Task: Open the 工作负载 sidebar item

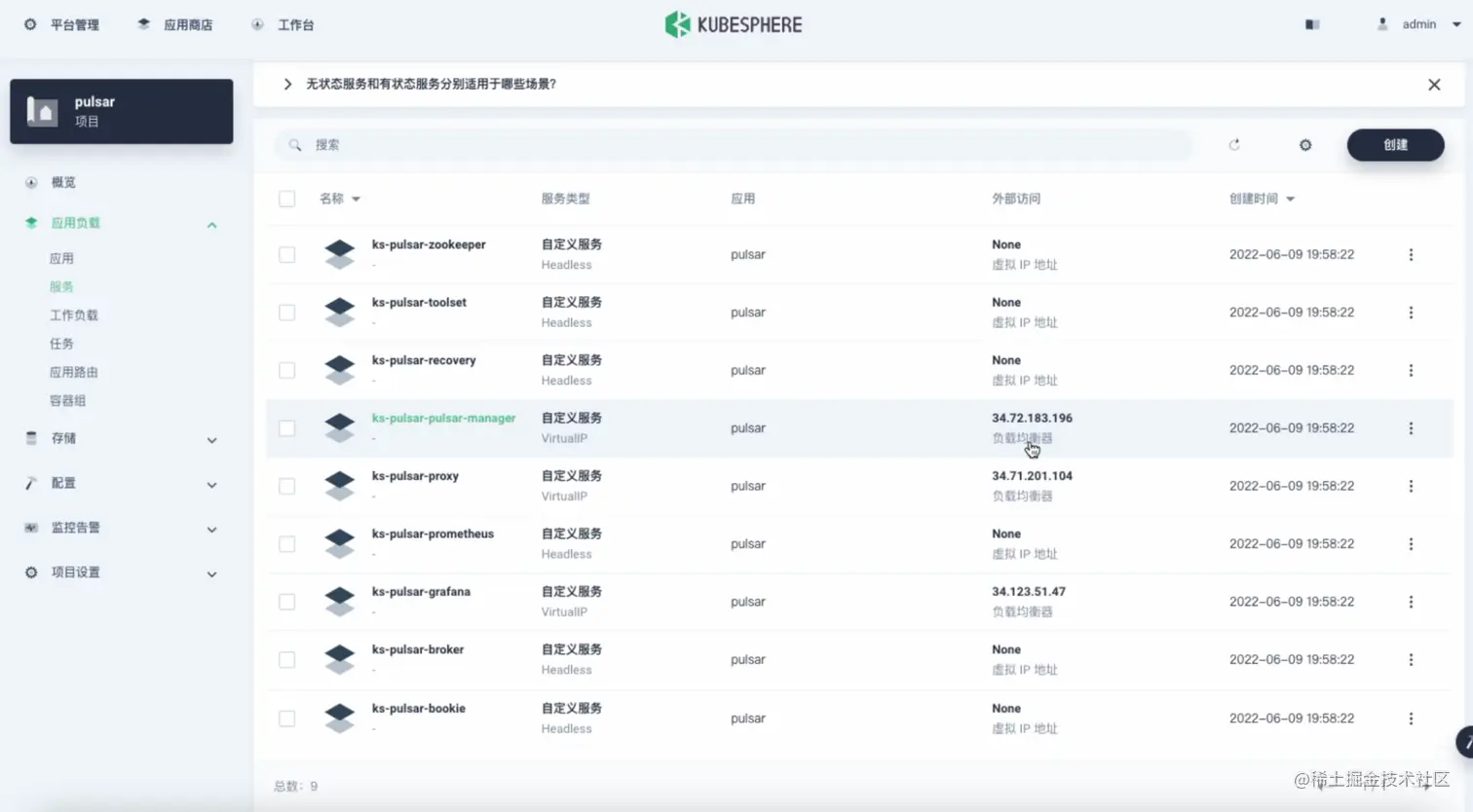Action: (x=74, y=315)
